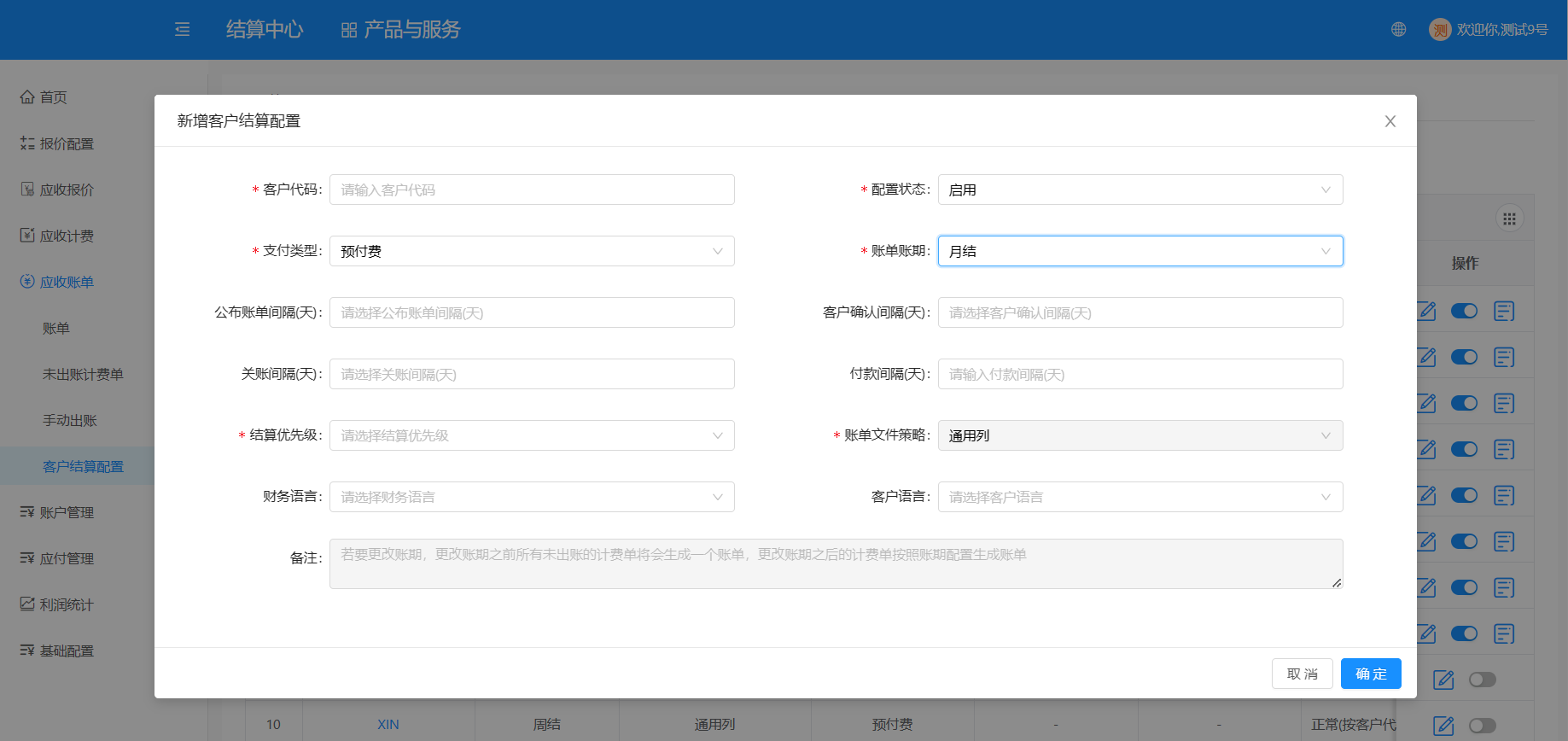This screenshot has width=1568, height=741.
Task: Toggle the status switch in the eighth table row
Action: tap(1465, 633)
